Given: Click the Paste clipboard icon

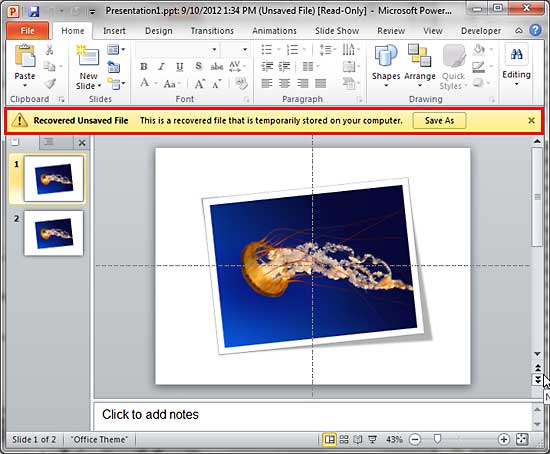Looking at the screenshot, I should 25,56.
